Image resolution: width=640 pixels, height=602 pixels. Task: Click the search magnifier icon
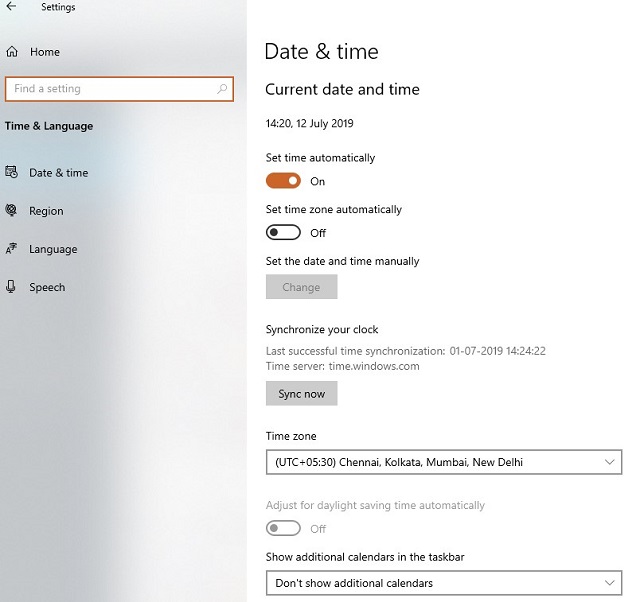click(x=222, y=89)
